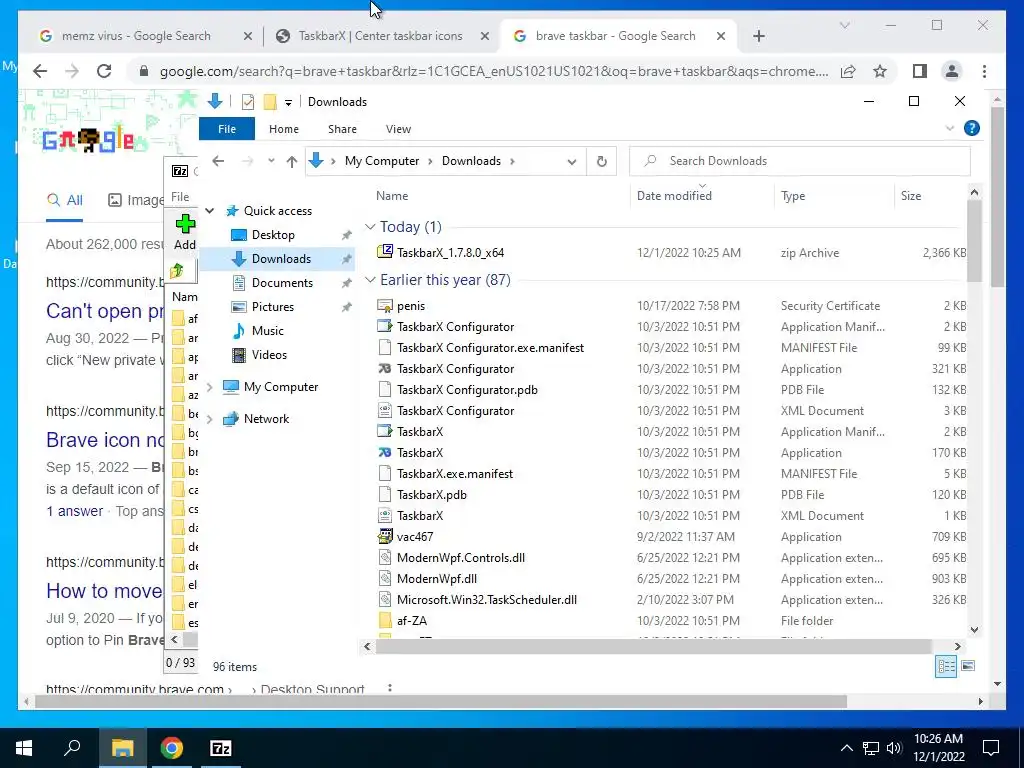1024x768 pixels.
Task: Open Explorer help question mark icon
Action: pos(972,129)
